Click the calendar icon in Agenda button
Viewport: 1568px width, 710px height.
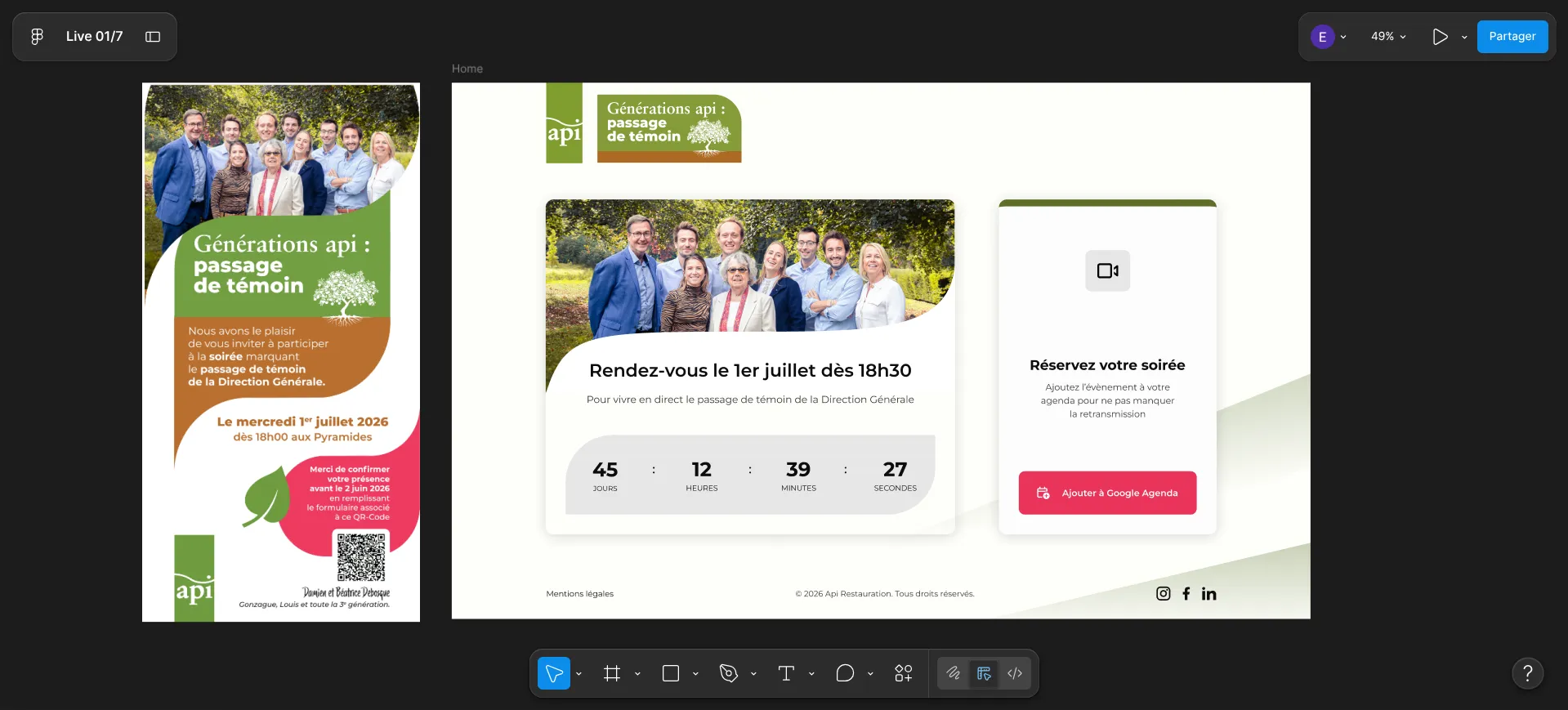click(x=1043, y=493)
